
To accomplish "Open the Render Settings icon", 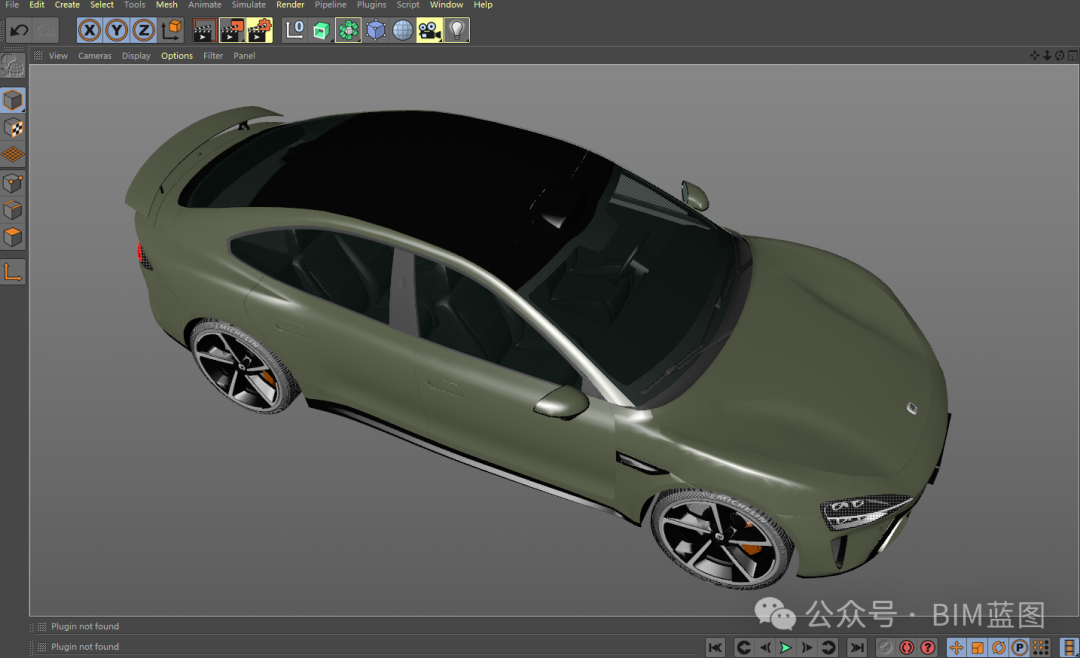I will [258, 30].
